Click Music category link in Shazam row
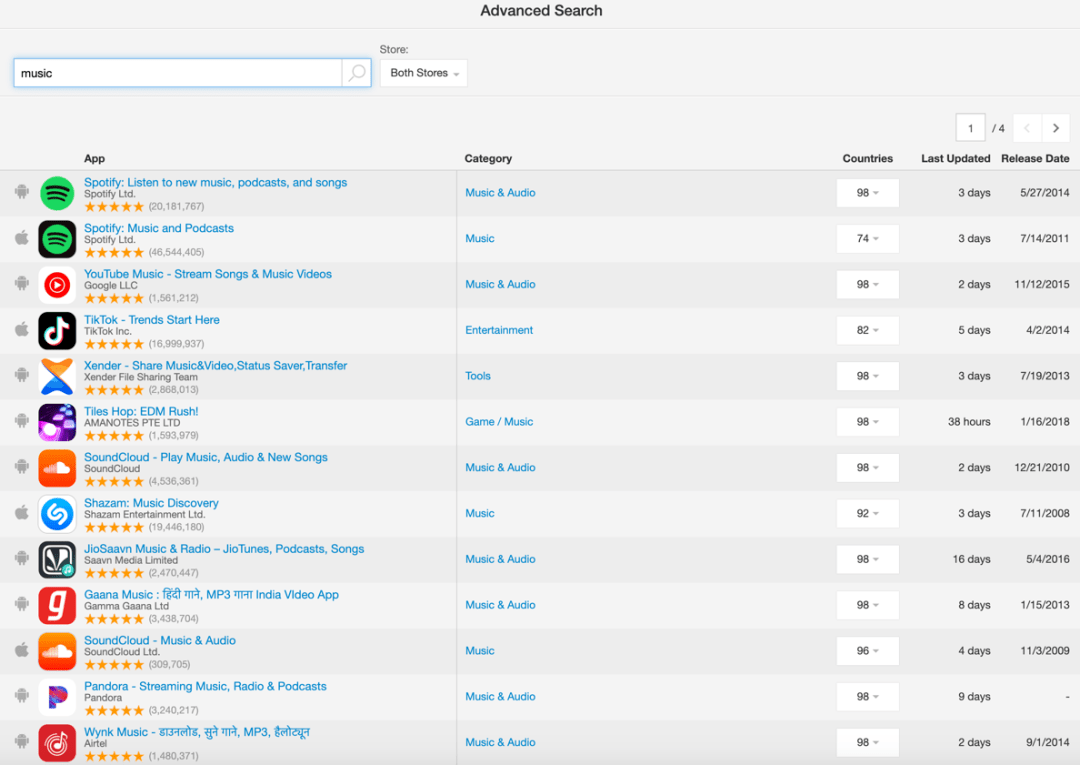This screenshot has width=1080, height=765. (x=480, y=513)
